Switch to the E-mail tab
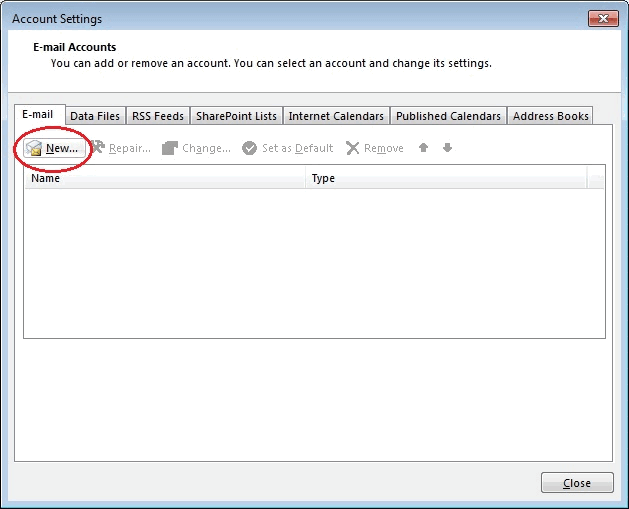 [40, 115]
